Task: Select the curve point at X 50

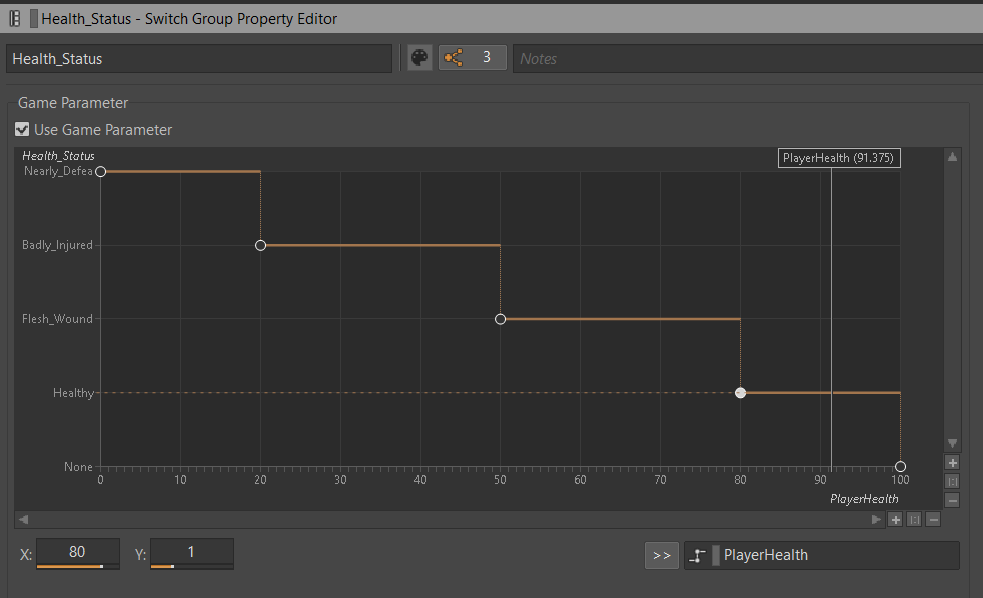Action: tap(500, 319)
